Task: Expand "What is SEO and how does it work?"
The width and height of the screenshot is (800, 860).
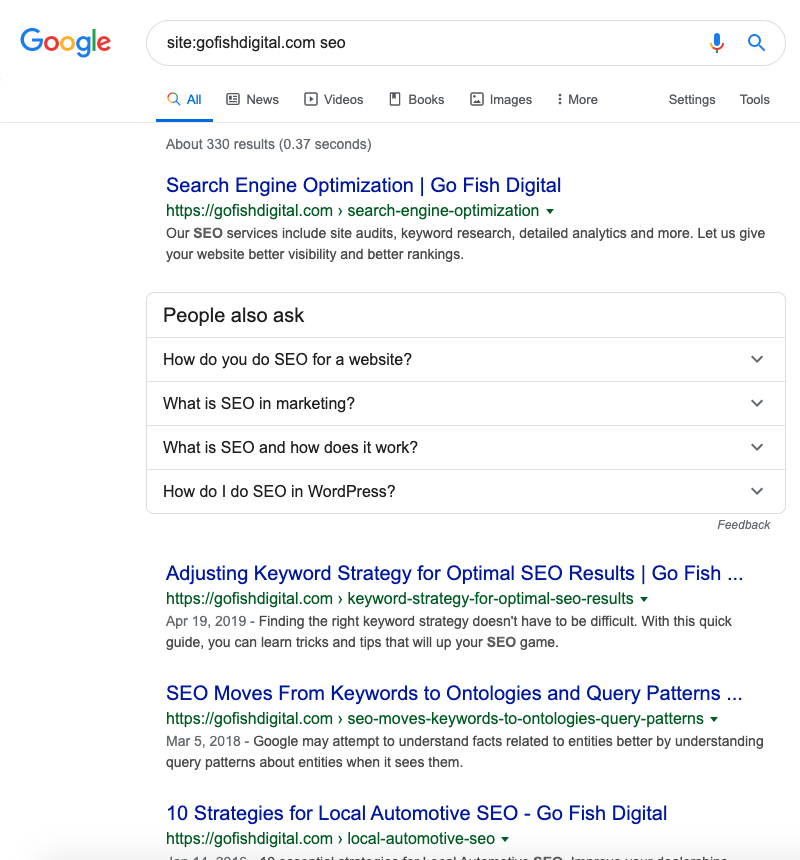Action: [x=757, y=447]
